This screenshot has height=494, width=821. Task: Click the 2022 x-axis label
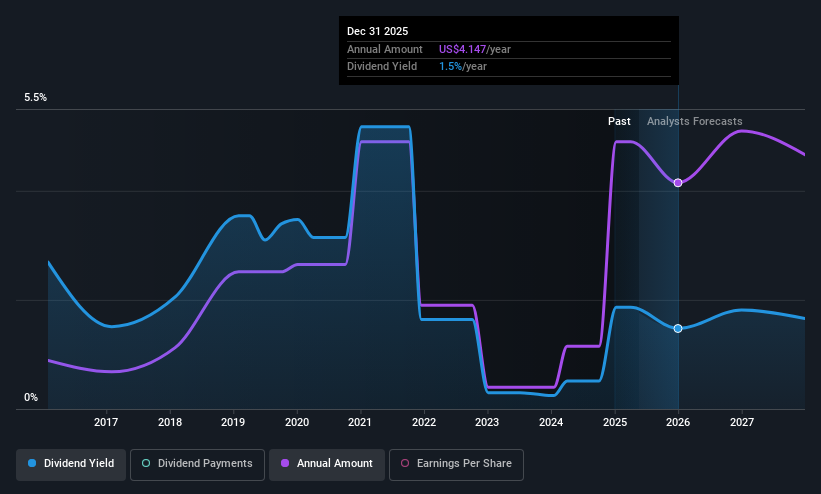[x=424, y=422]
